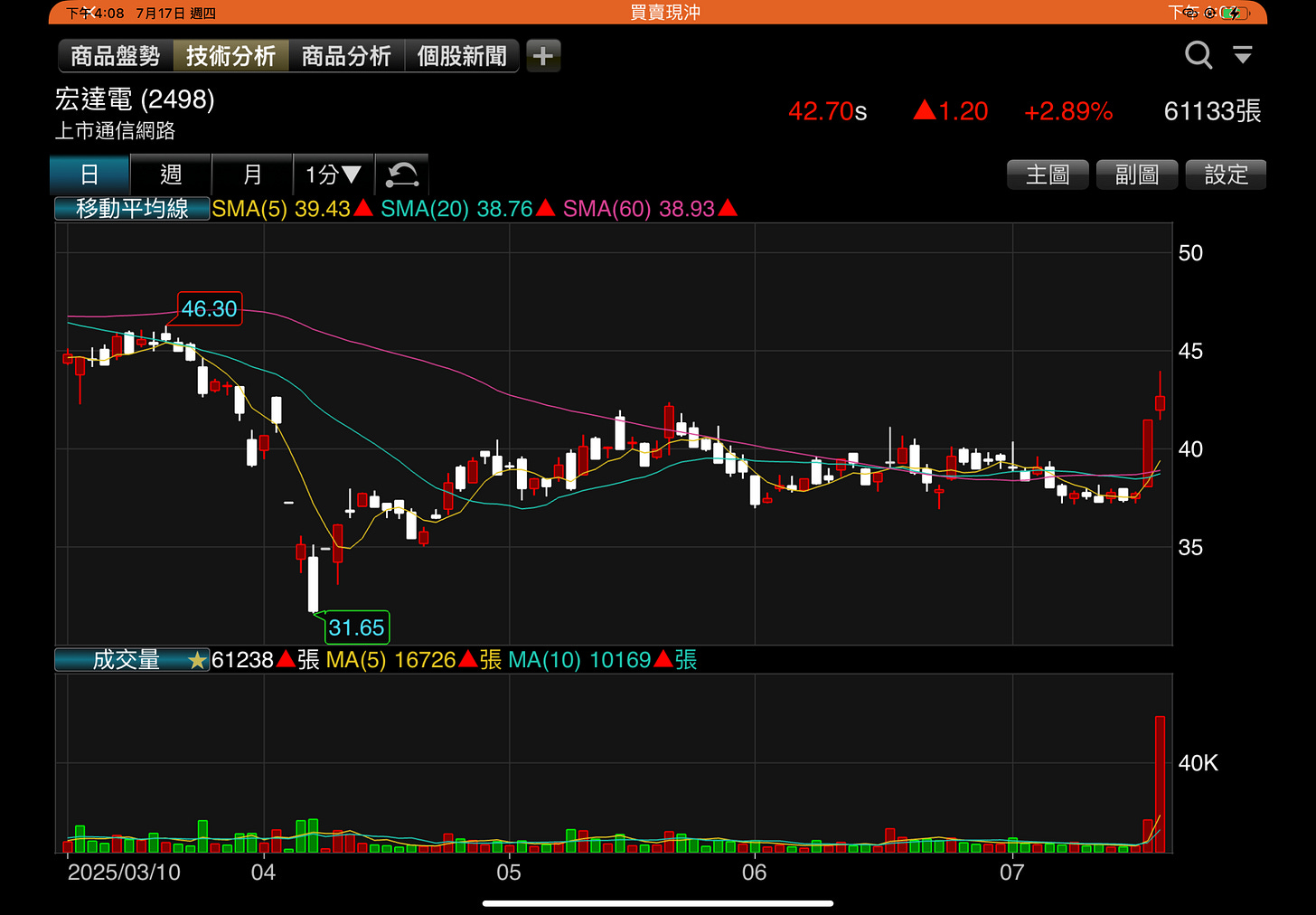Screen dimensions: 1316x915
Task: Go to 個股新聞 tab
Action: tap(462, 56)
